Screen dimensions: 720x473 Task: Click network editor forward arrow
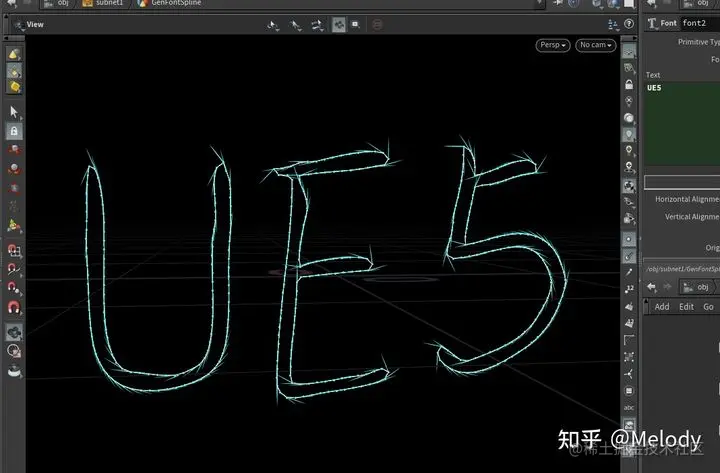(667, 287)
